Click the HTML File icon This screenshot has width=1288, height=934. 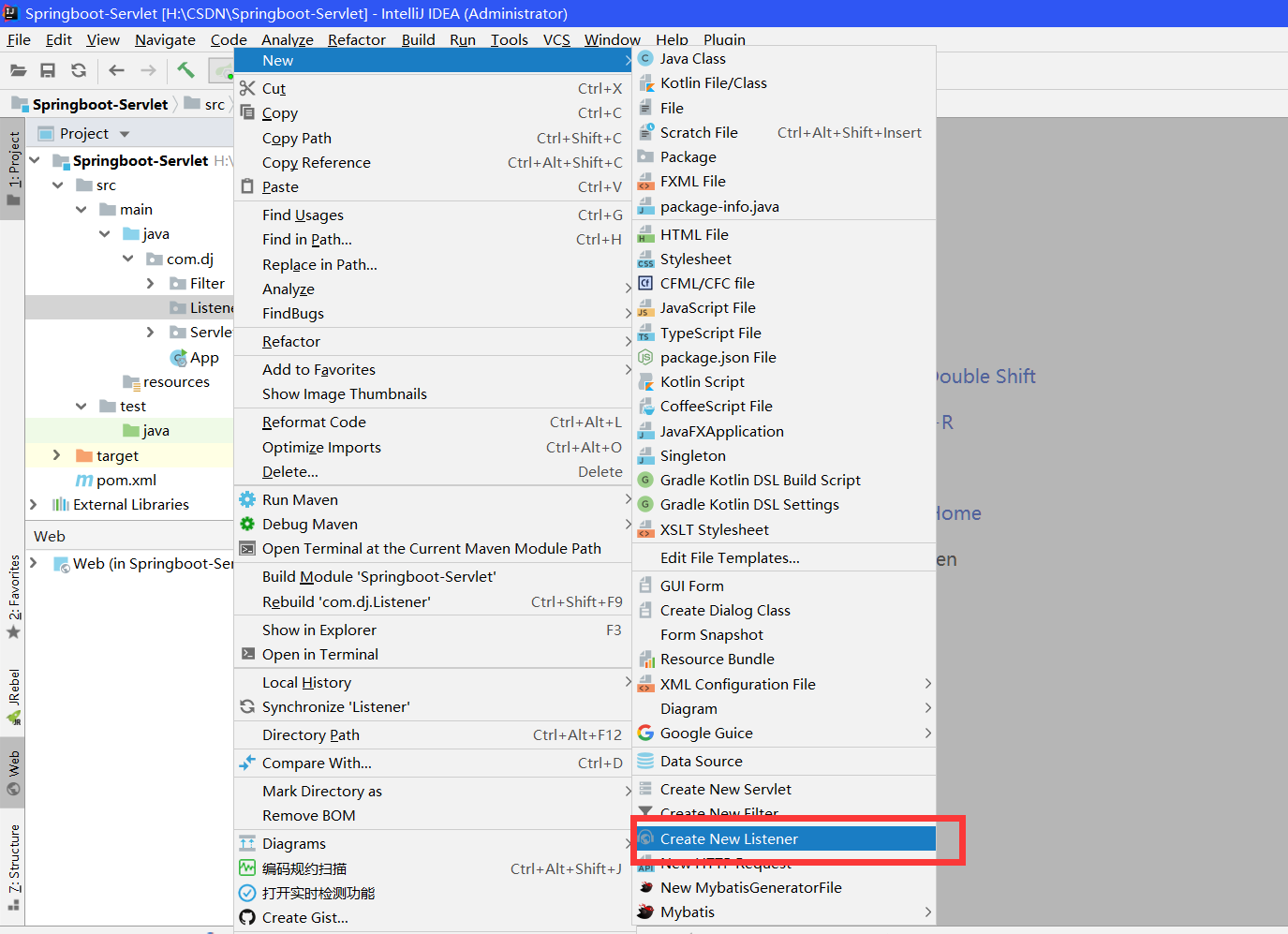pos(645,234)
